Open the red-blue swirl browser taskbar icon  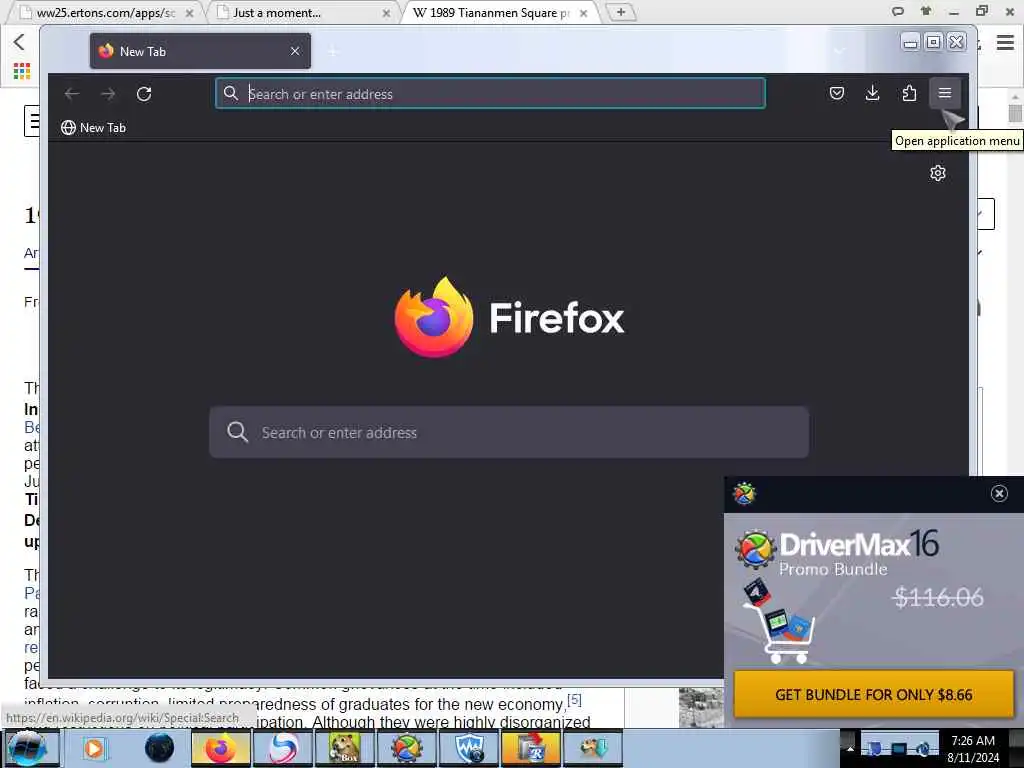pos(283,748)
